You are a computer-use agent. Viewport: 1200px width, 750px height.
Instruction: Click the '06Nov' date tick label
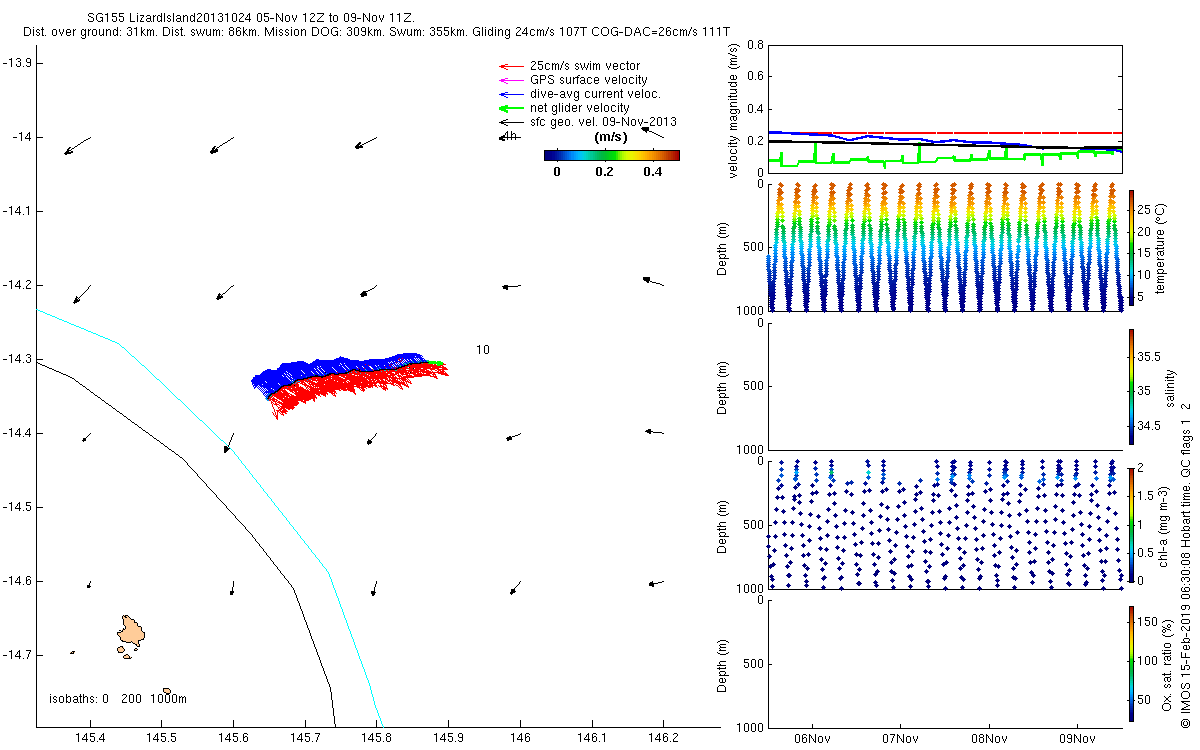coord(812,739)
